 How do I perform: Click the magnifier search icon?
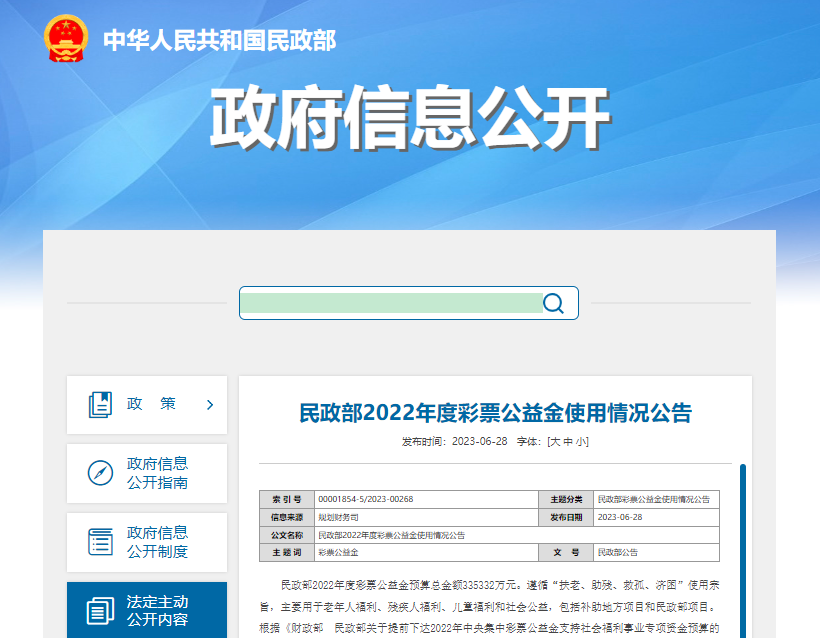[553, 303]
